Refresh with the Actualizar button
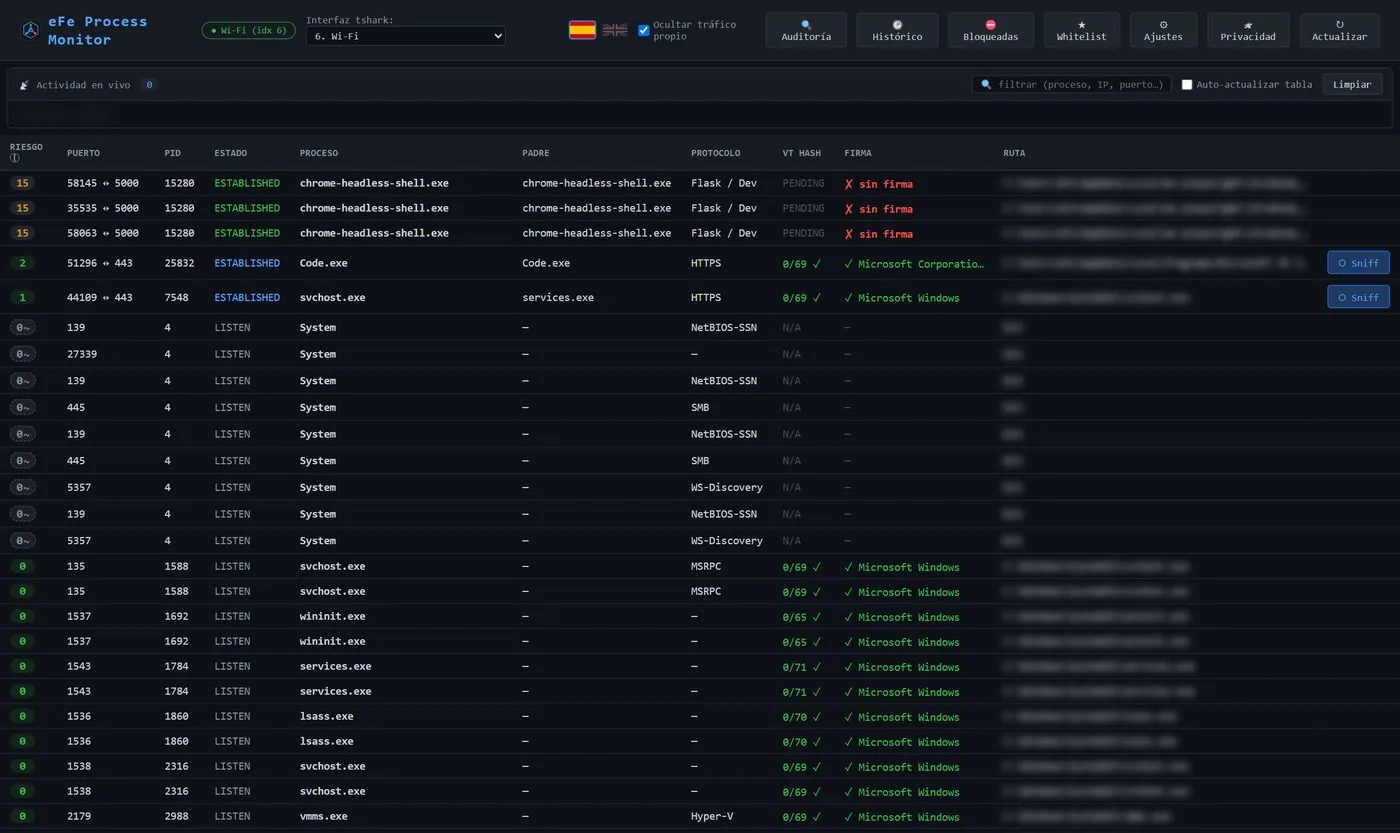Image resolution: width=1400 pixels, height=833 pixels. [x=1339, y=30]
